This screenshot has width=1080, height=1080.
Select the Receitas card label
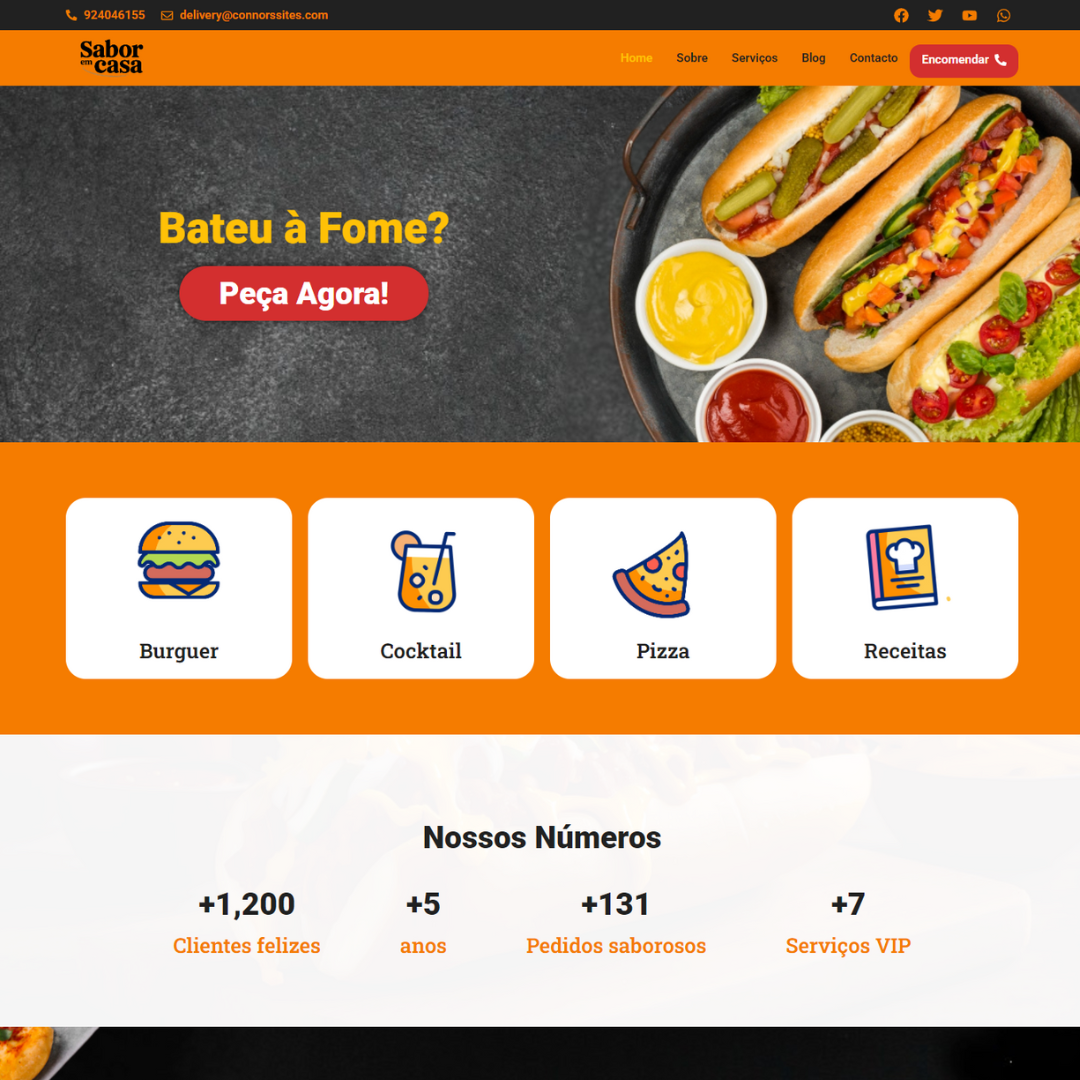(904, 651)
